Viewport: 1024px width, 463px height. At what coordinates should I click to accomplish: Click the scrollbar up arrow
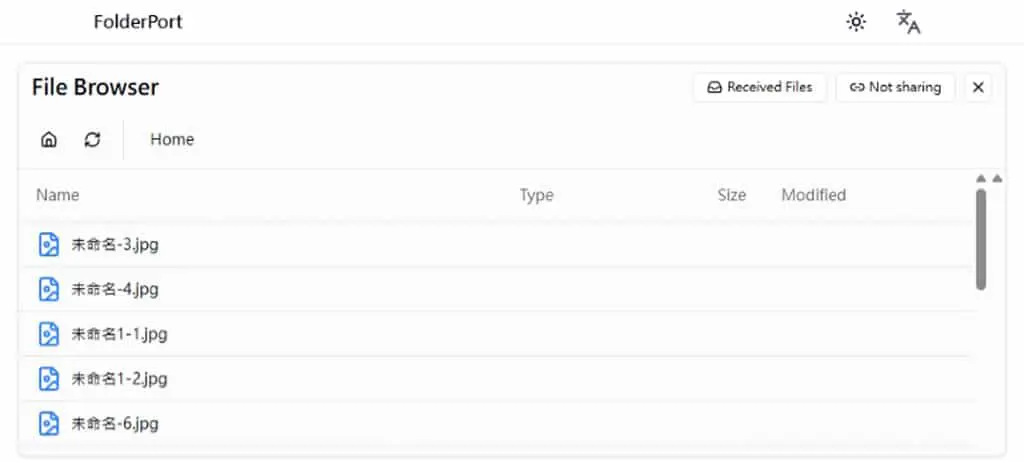[981, 178]
